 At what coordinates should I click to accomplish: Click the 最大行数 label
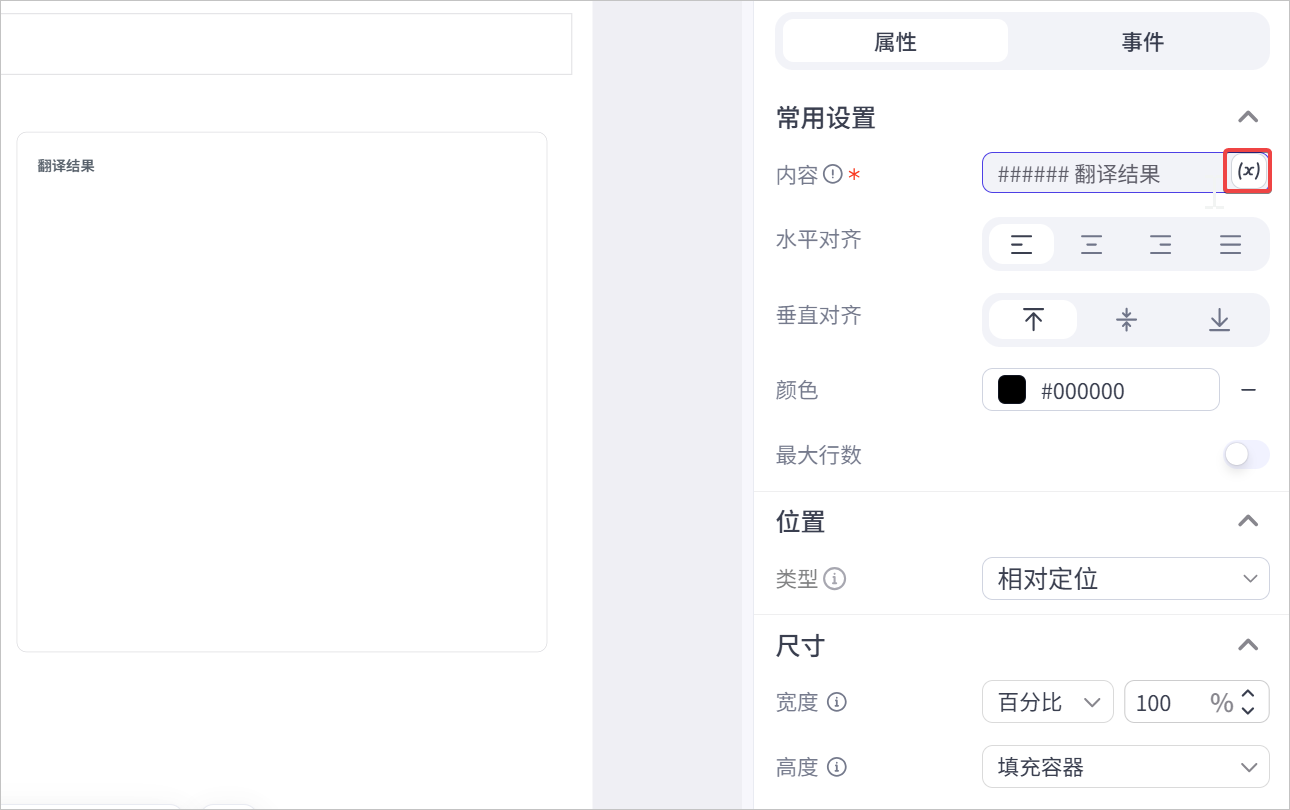818,455
